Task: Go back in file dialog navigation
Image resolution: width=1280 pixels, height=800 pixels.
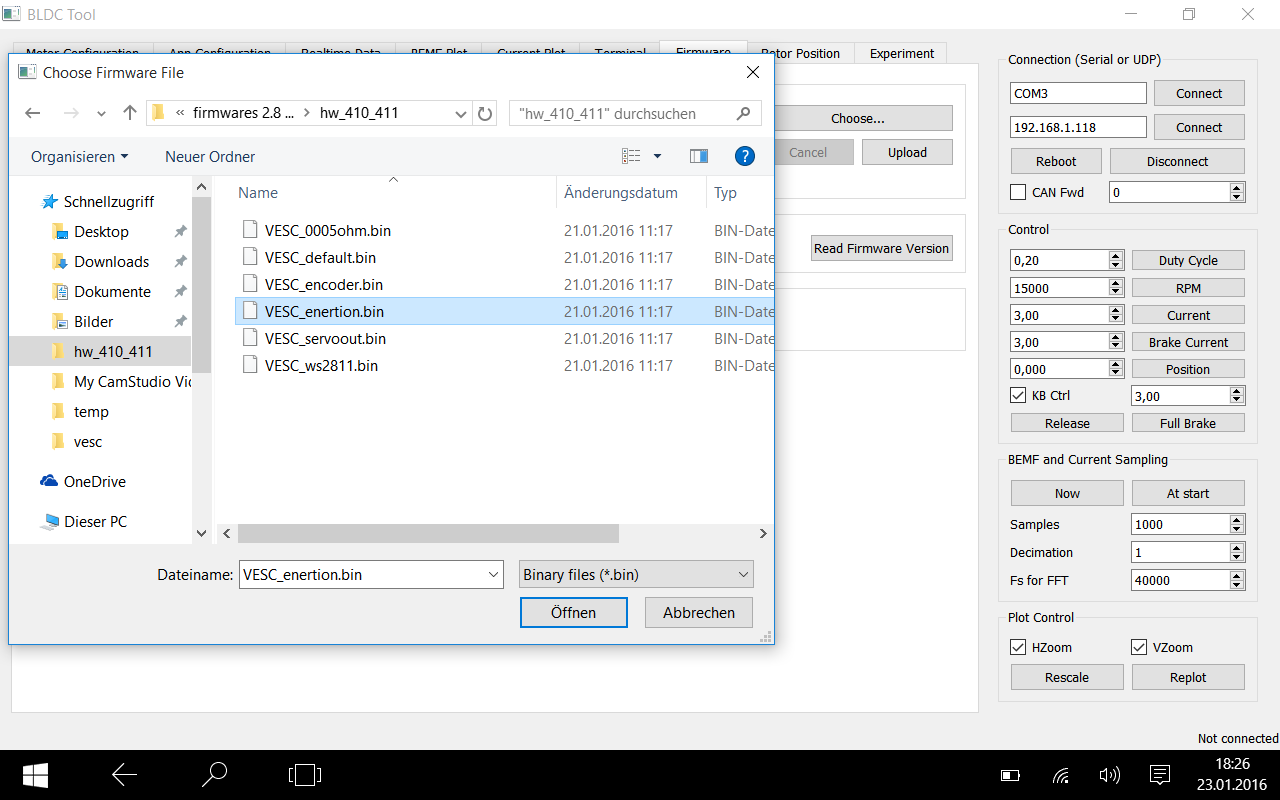Action: [x=32, y=114]
